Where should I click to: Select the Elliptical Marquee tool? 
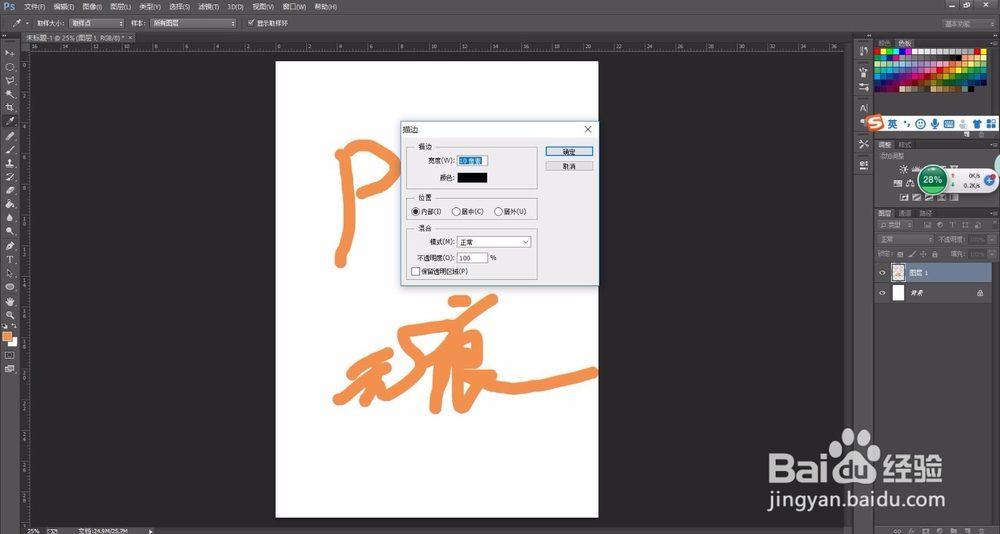point(10,67)
